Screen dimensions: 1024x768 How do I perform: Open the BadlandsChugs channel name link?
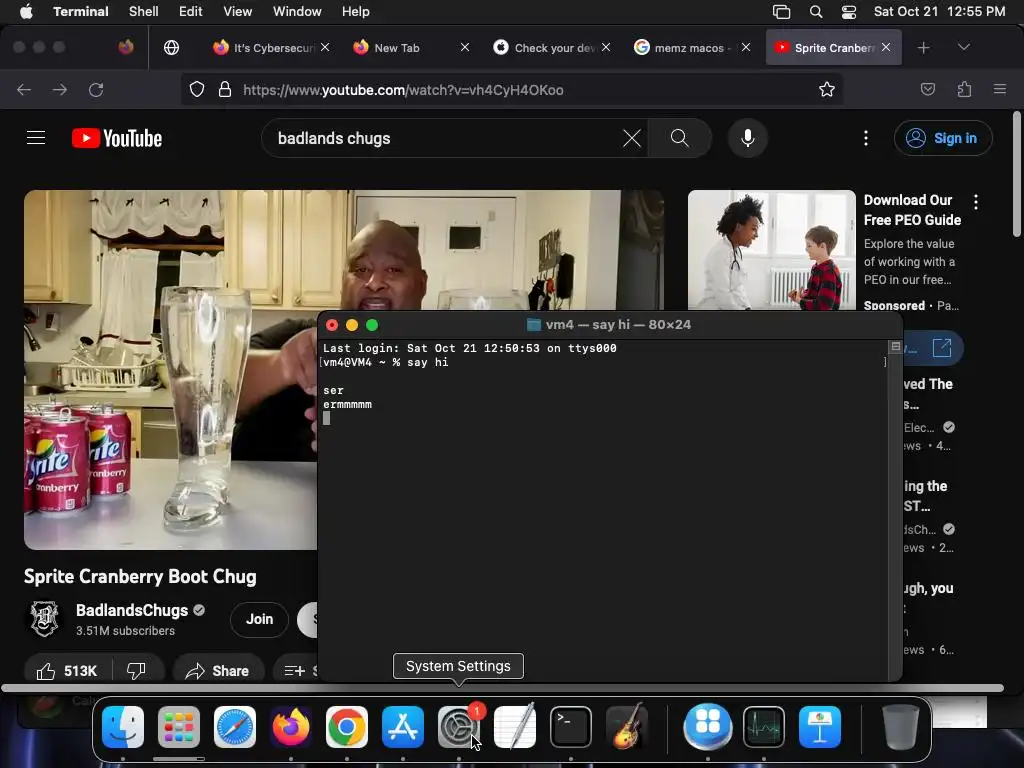132,610
